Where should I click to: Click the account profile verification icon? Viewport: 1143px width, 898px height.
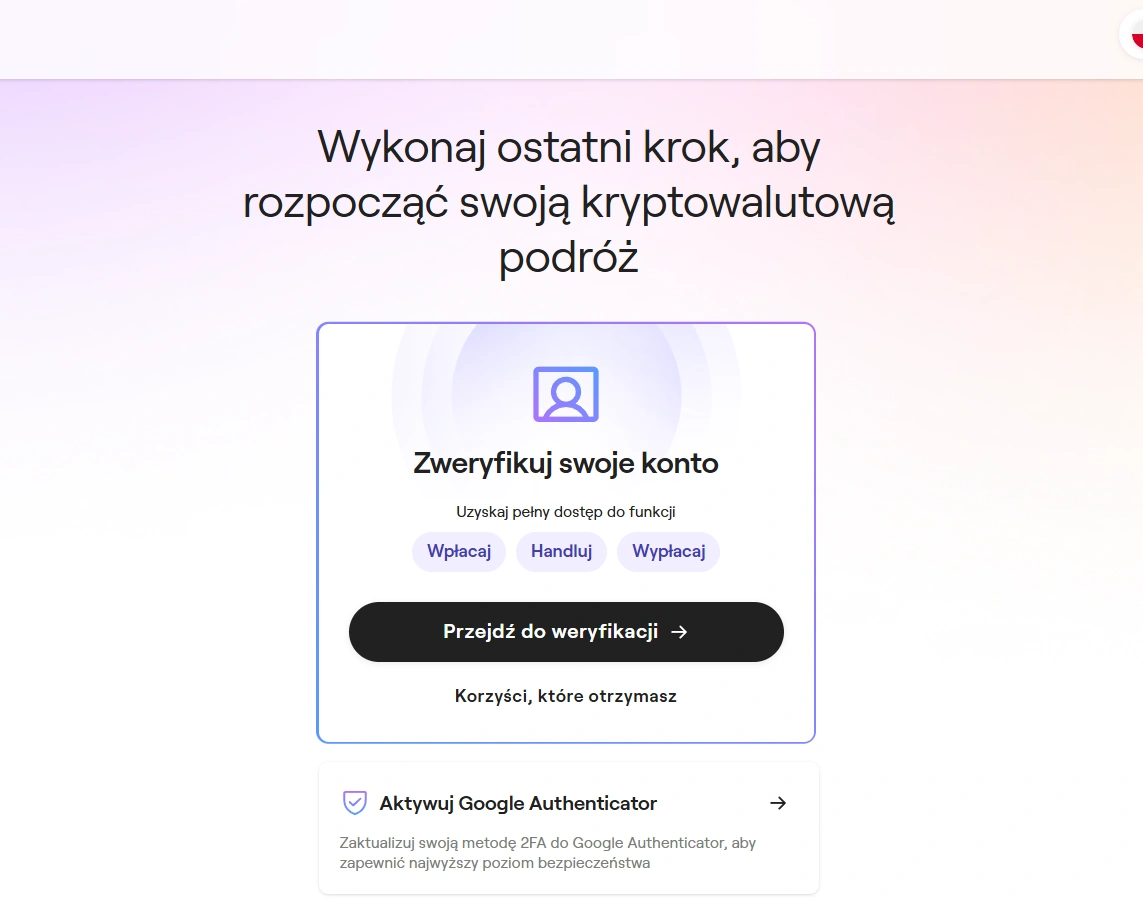pos(566,394)
